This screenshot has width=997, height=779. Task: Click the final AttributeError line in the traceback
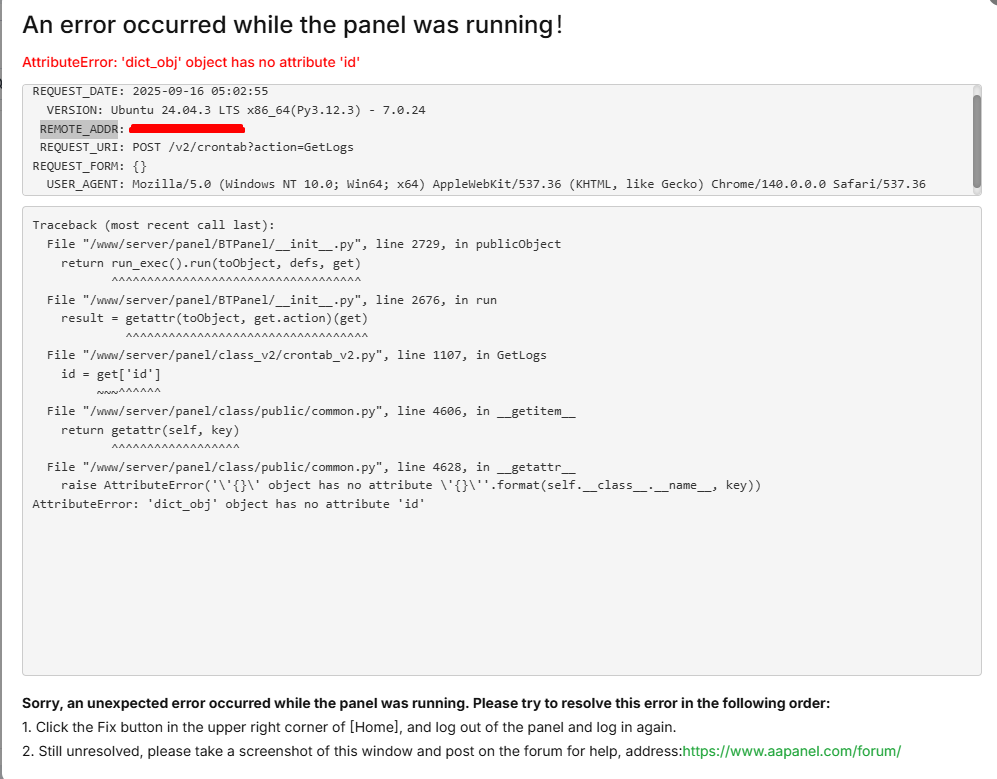229,504
